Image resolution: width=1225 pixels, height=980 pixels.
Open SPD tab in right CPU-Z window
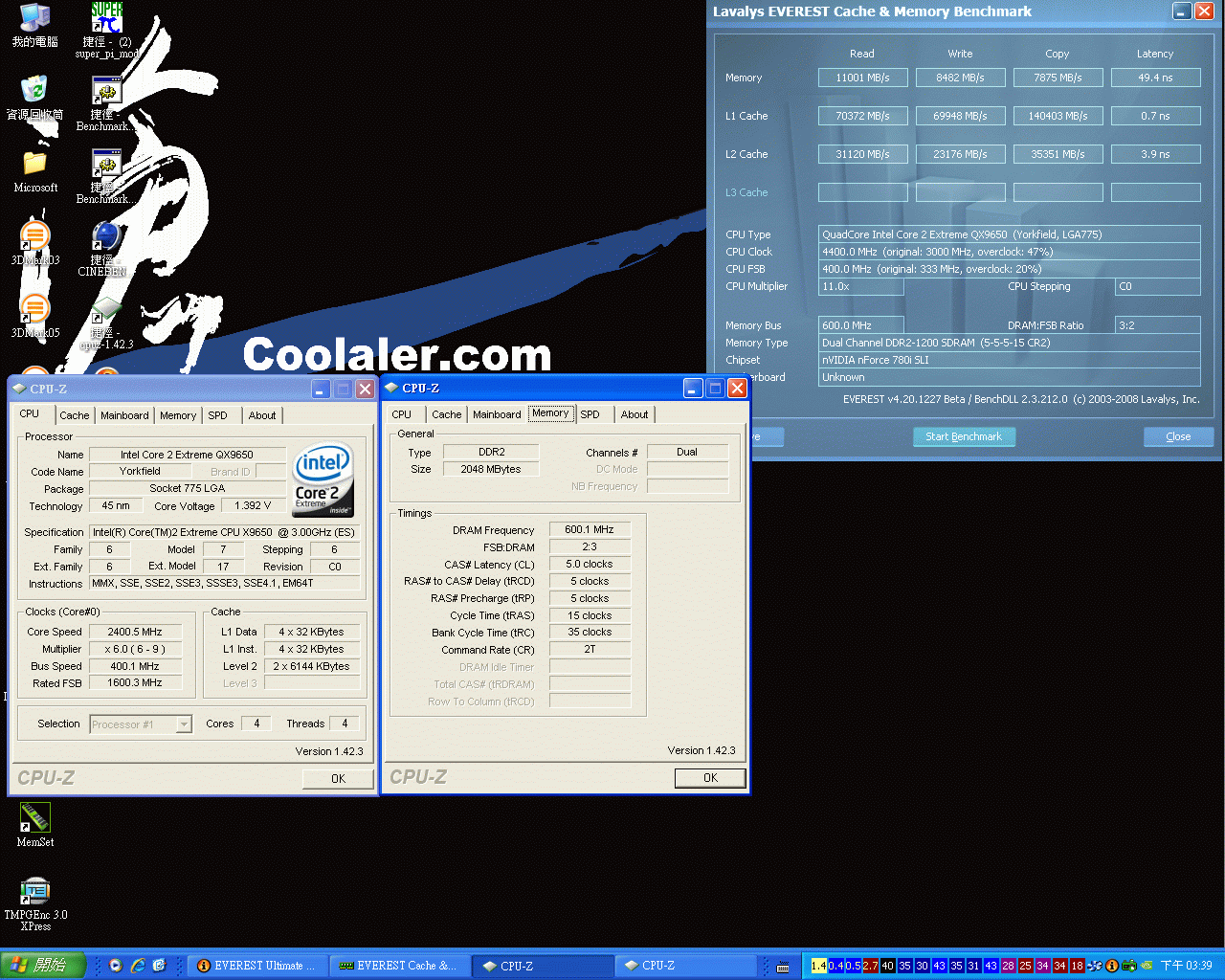590,414
